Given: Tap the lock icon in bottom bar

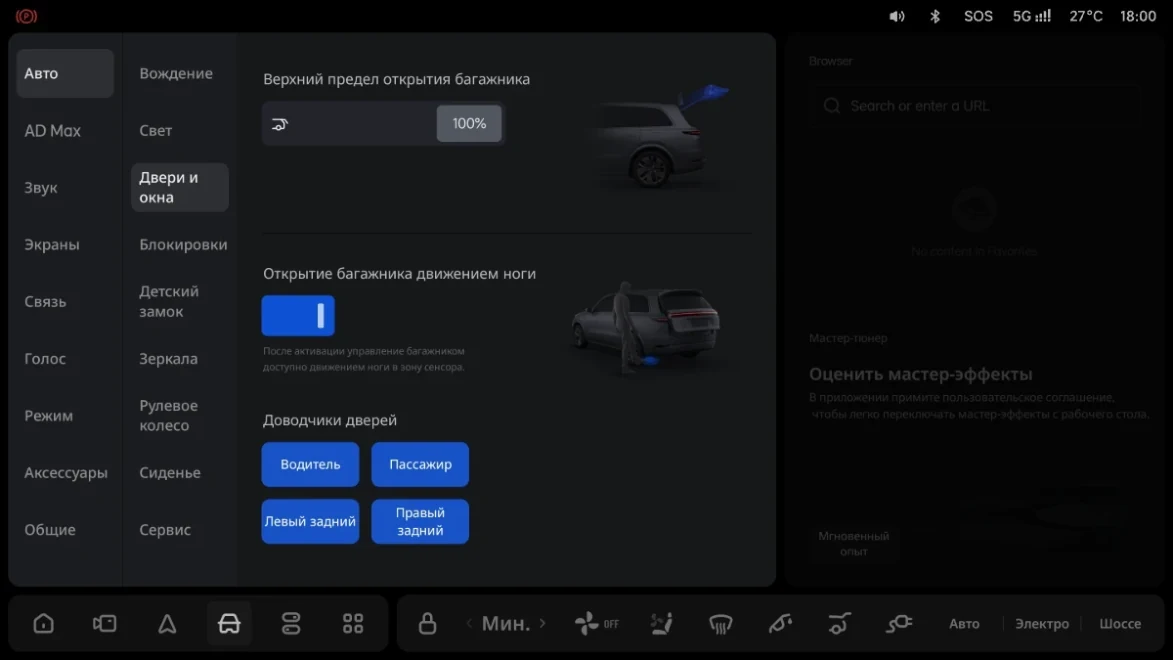Looking at the screenshot, I should [x=427, y=623].
